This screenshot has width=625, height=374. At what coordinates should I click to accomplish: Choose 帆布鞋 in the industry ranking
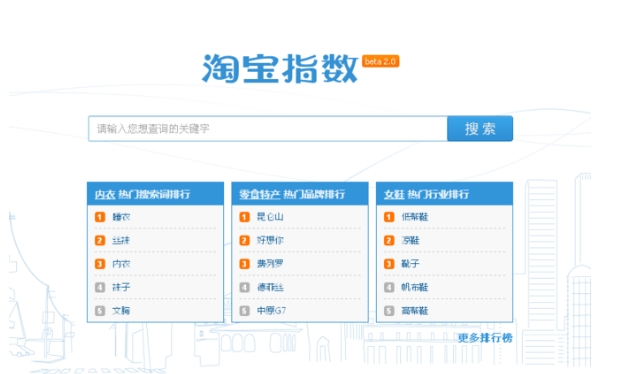pos(415,287)
